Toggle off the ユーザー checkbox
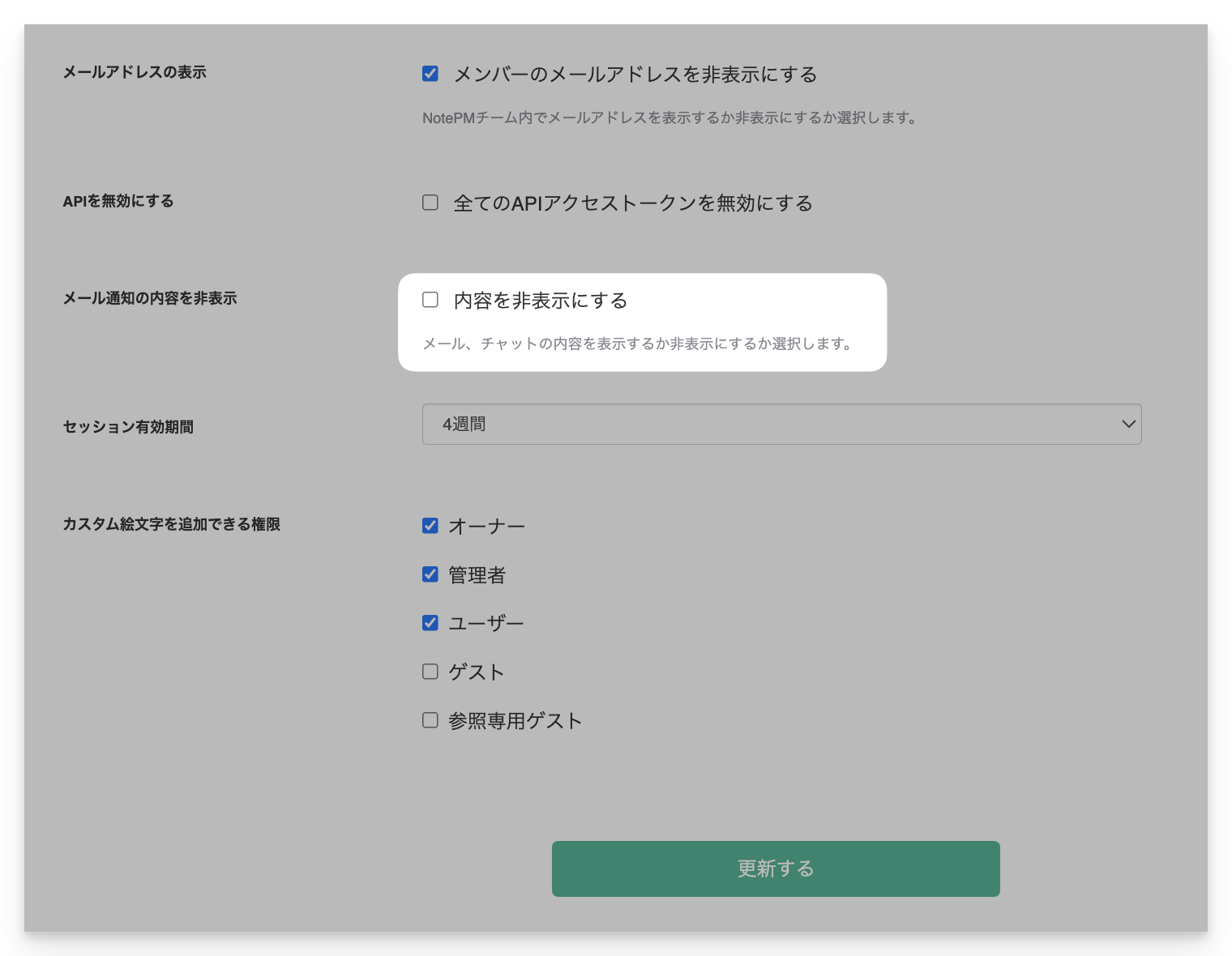 [430, 622]
